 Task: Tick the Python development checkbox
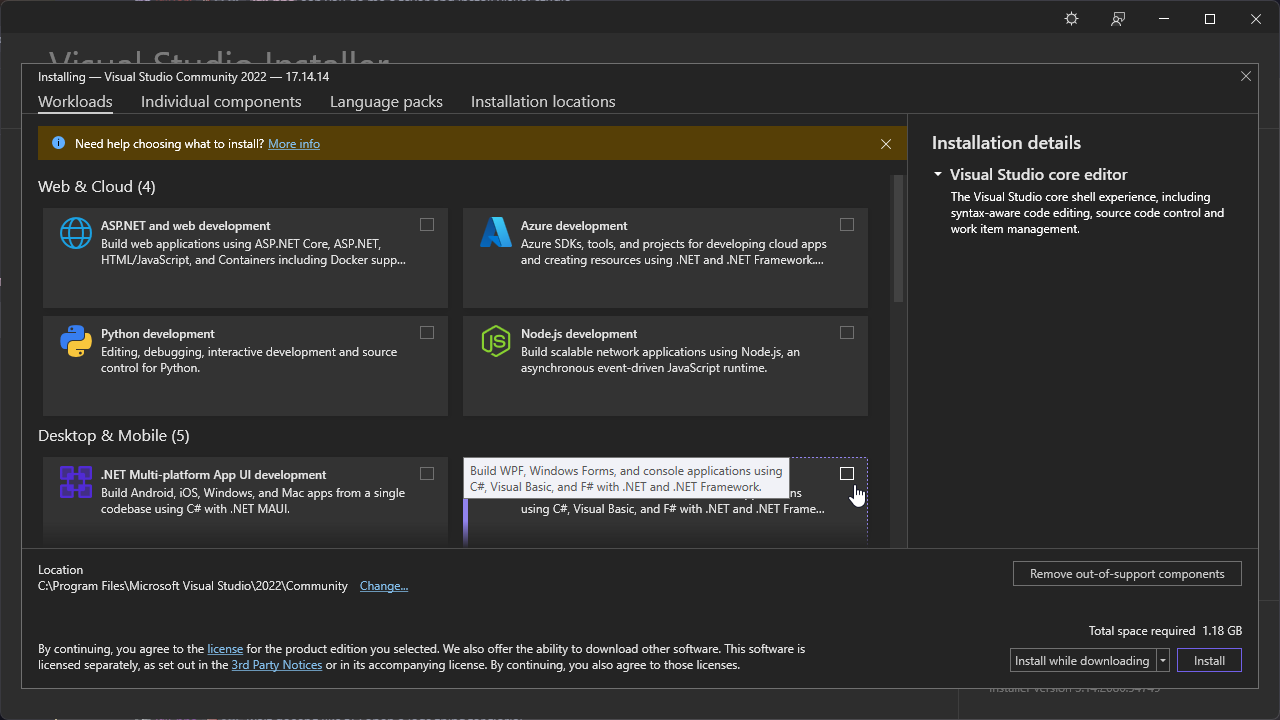click(x=427, y=333)
